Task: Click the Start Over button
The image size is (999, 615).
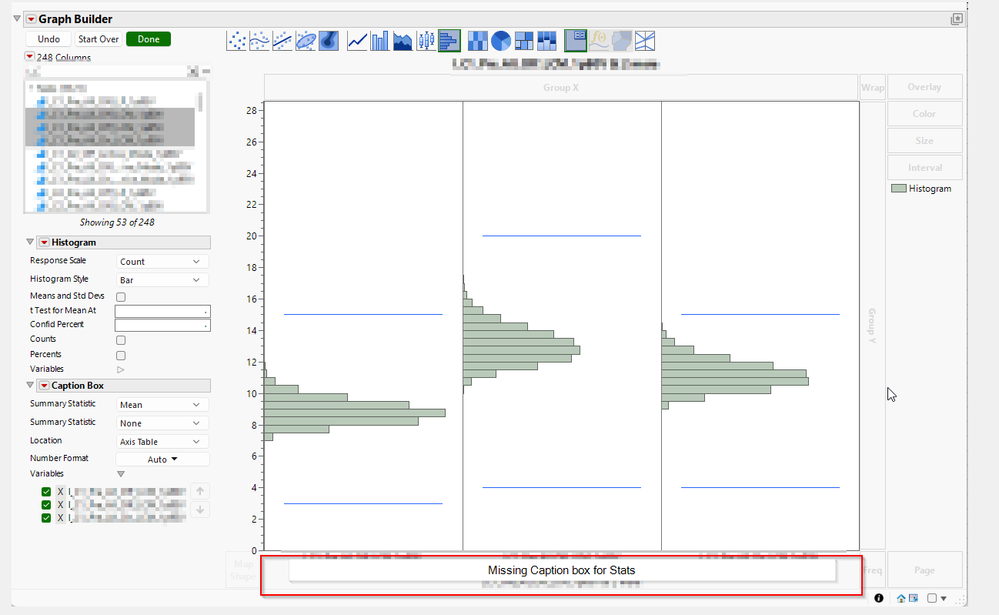Action: tap(98, 39)
